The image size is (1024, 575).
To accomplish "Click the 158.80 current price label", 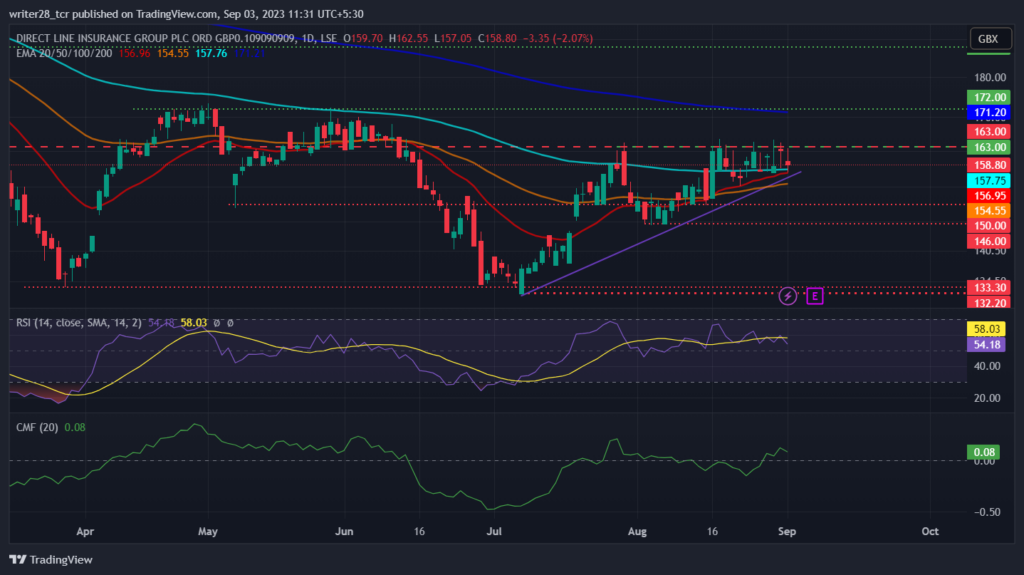I will click(989, 165).
